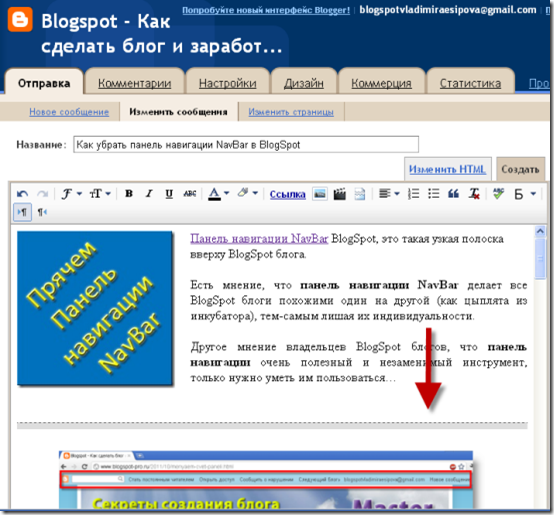Click the account email address
554x515 pixels.
click(448, 10)
